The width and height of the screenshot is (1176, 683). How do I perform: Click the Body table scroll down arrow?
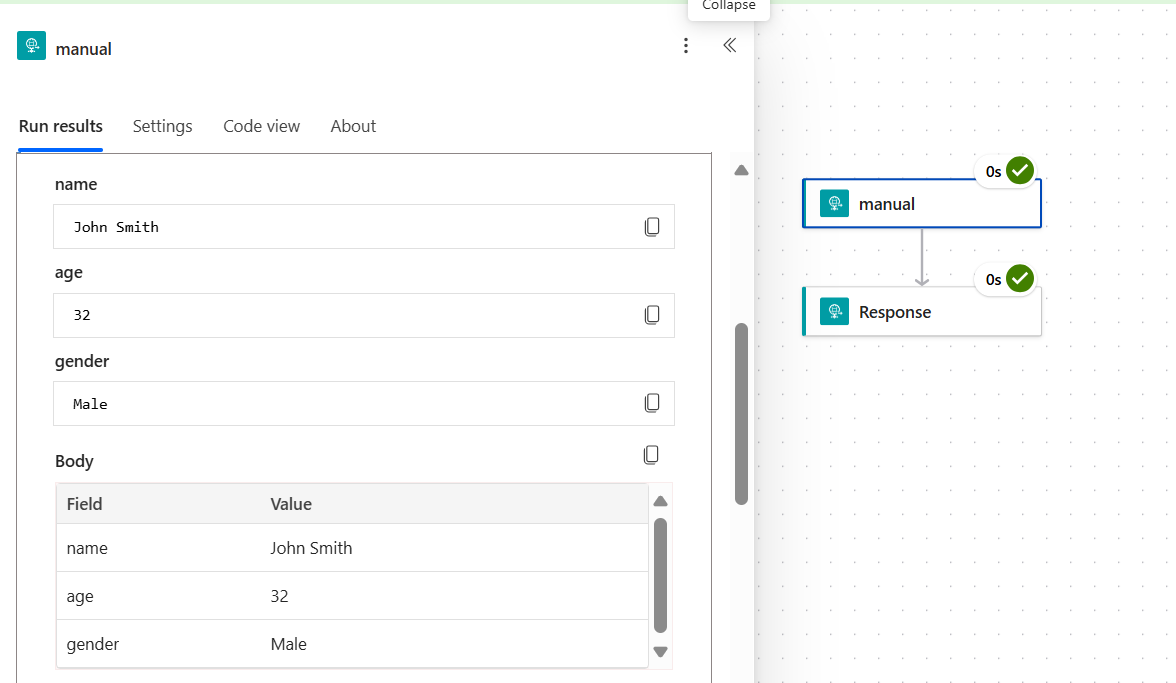click(x=660, y=652)
